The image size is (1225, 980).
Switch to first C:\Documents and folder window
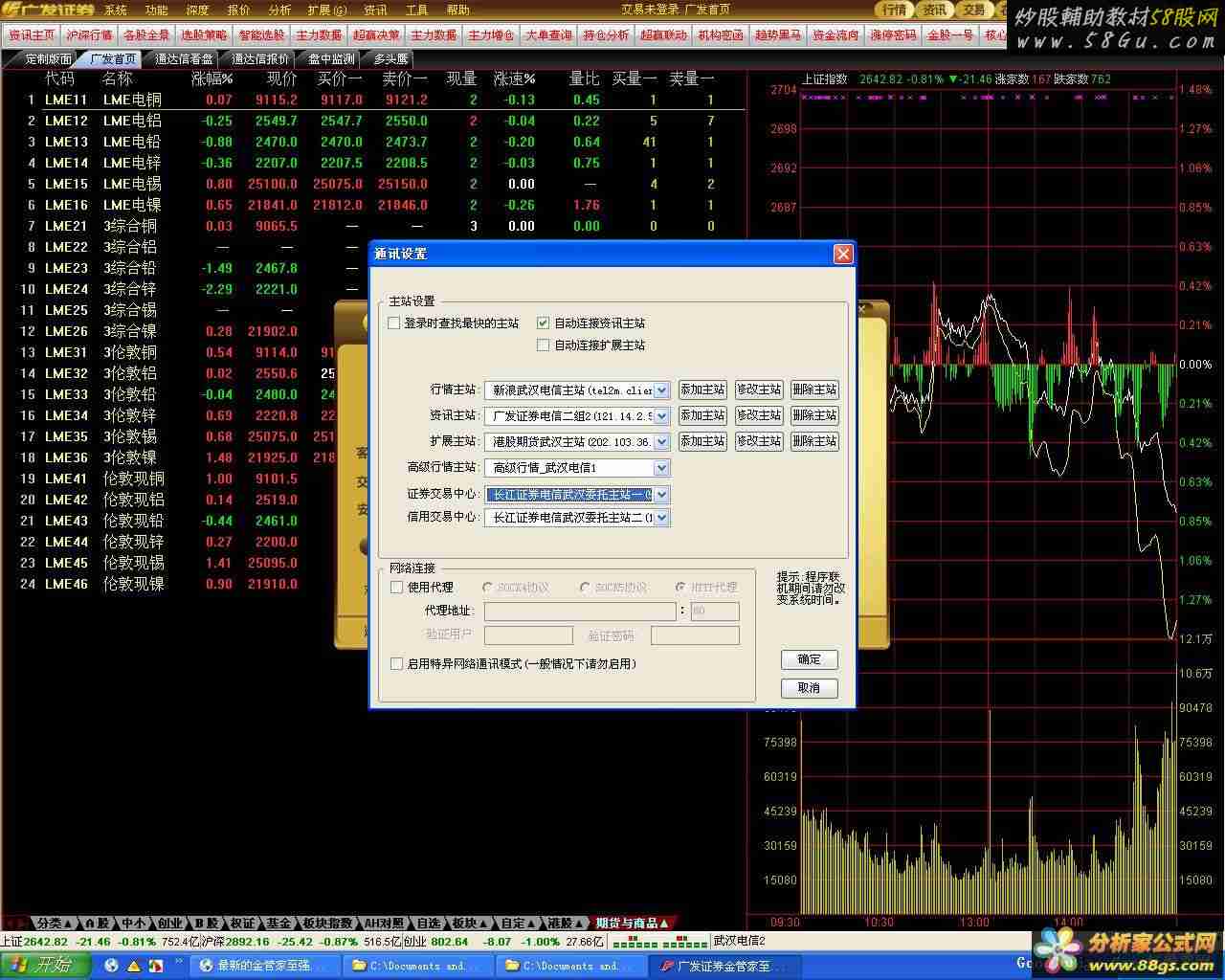416,966
